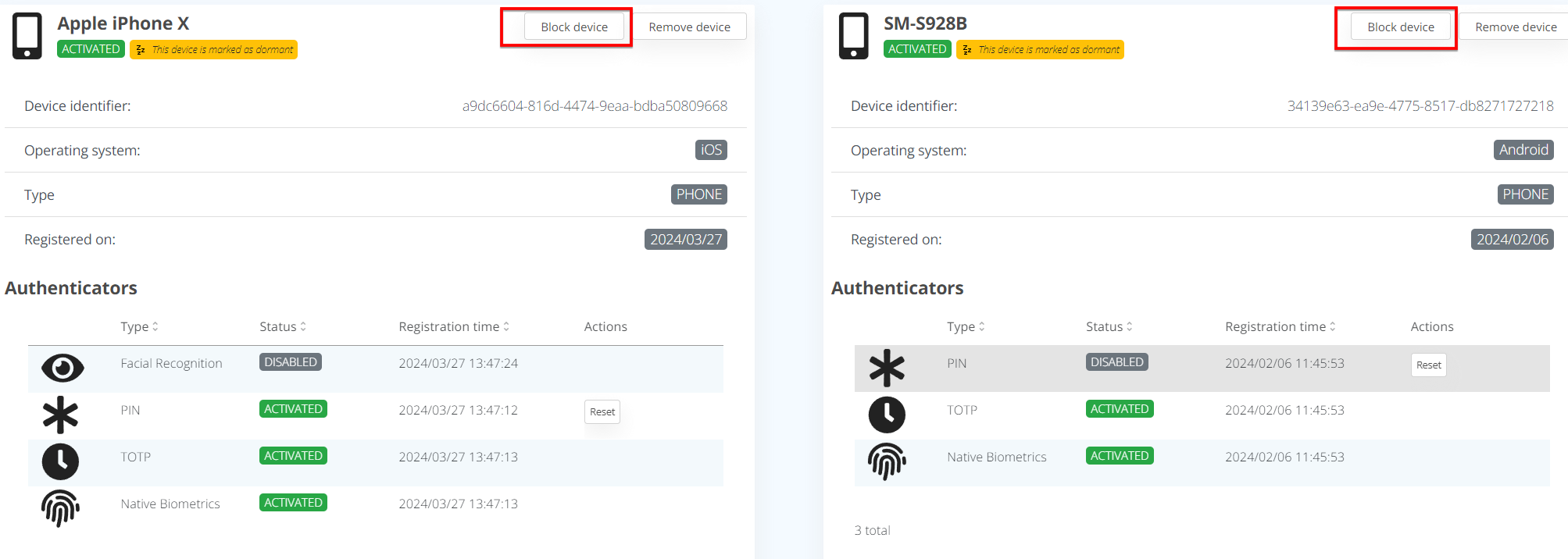The image size is (1568, 559).
Task: Click the Facial Recognition eye icon
Action: tap(63, 368)
